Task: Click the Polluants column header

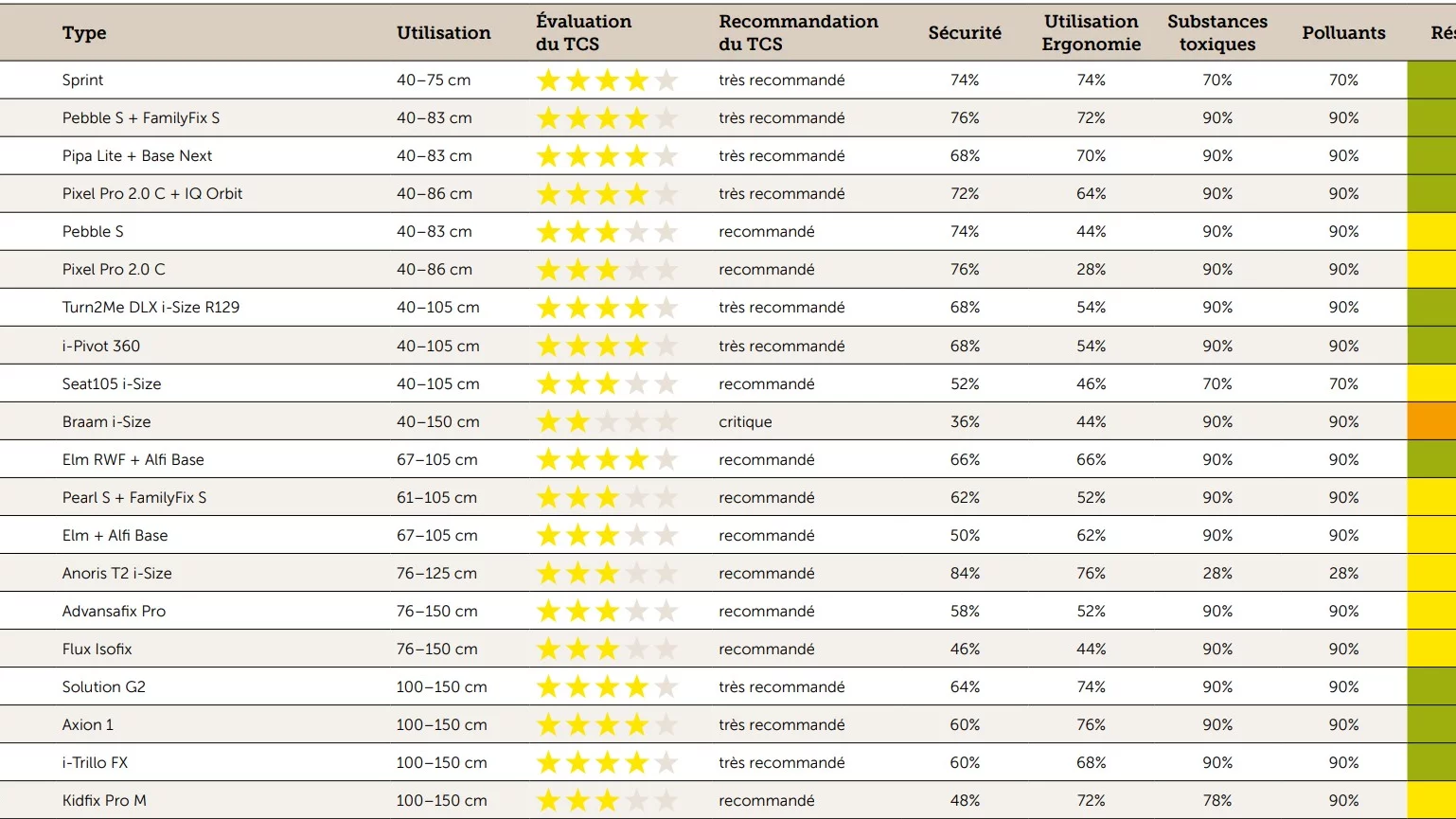Action: 1342,33
